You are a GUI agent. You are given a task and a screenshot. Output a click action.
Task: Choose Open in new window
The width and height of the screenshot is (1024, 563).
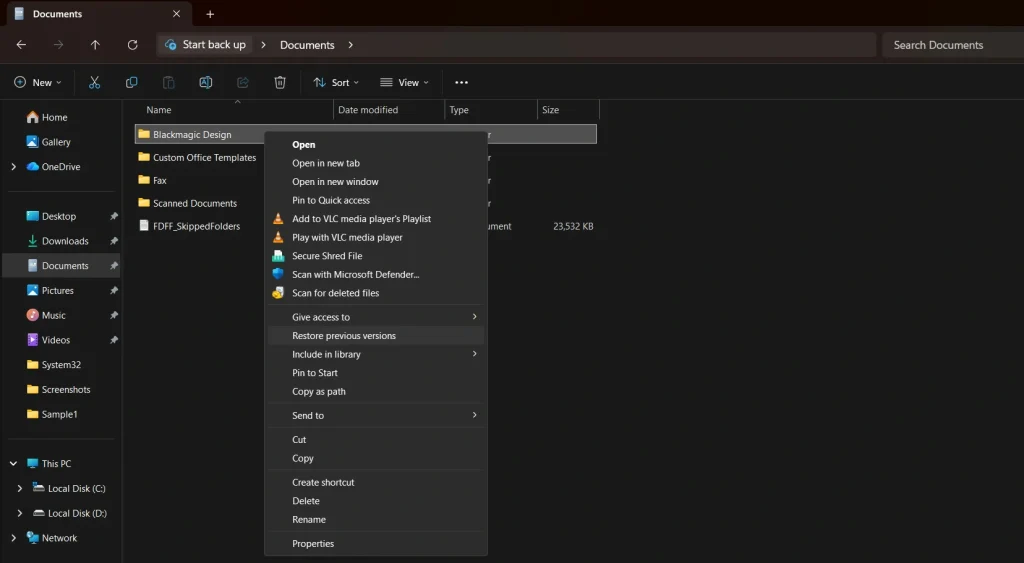(376, 182)
